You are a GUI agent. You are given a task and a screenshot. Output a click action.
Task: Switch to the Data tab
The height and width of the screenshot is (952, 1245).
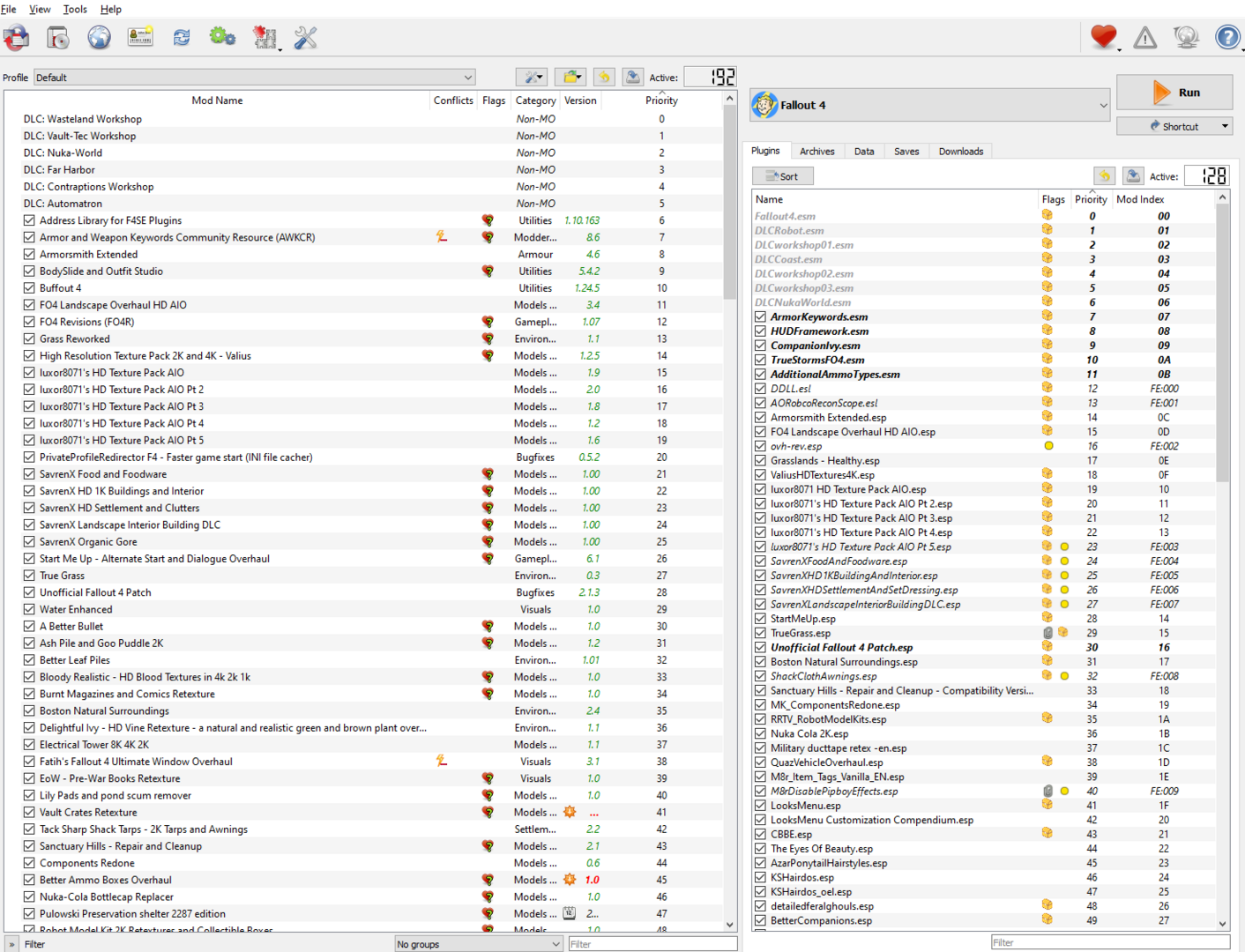click(864, 152)
